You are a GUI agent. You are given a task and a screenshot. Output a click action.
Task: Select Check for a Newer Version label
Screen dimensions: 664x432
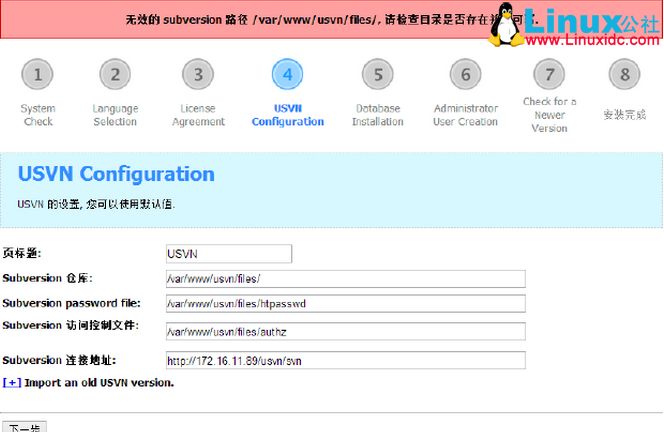click(549, 115)
